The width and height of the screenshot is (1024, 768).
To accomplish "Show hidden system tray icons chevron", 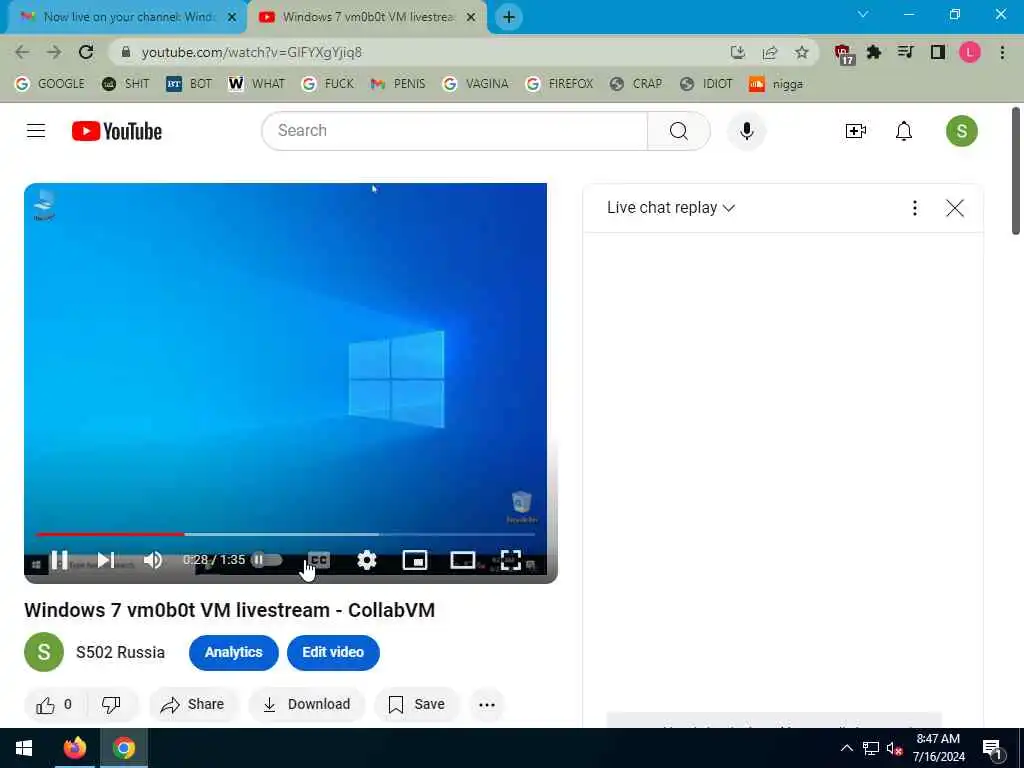I will (x=846, y=748).
